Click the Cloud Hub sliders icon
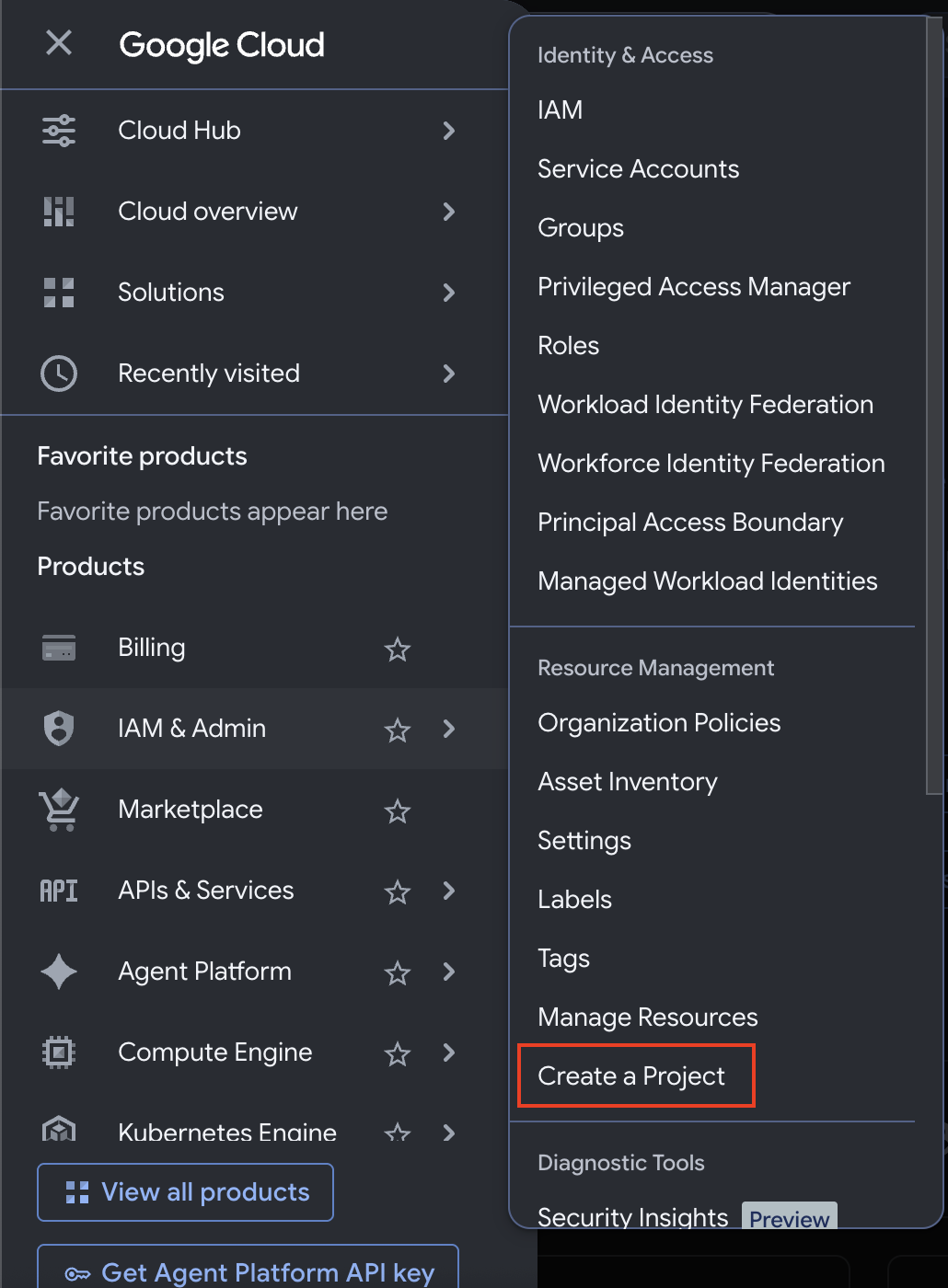Screen dimensions: 948x1288 [59, 131]
